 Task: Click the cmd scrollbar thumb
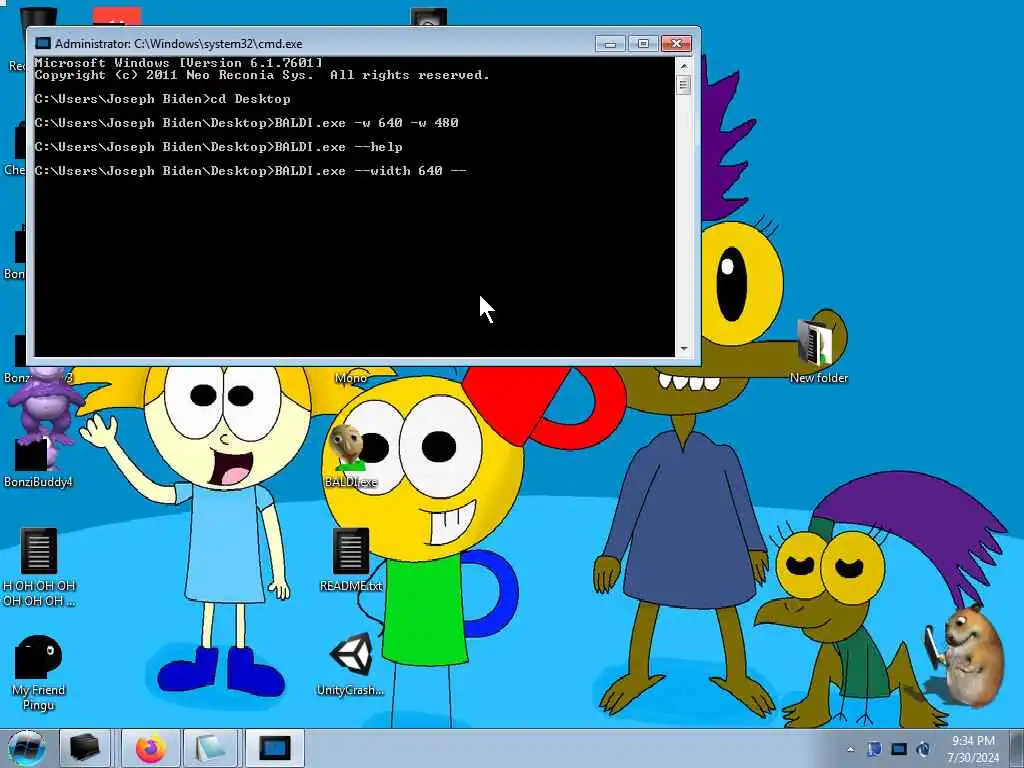click(x=684, y=85)
